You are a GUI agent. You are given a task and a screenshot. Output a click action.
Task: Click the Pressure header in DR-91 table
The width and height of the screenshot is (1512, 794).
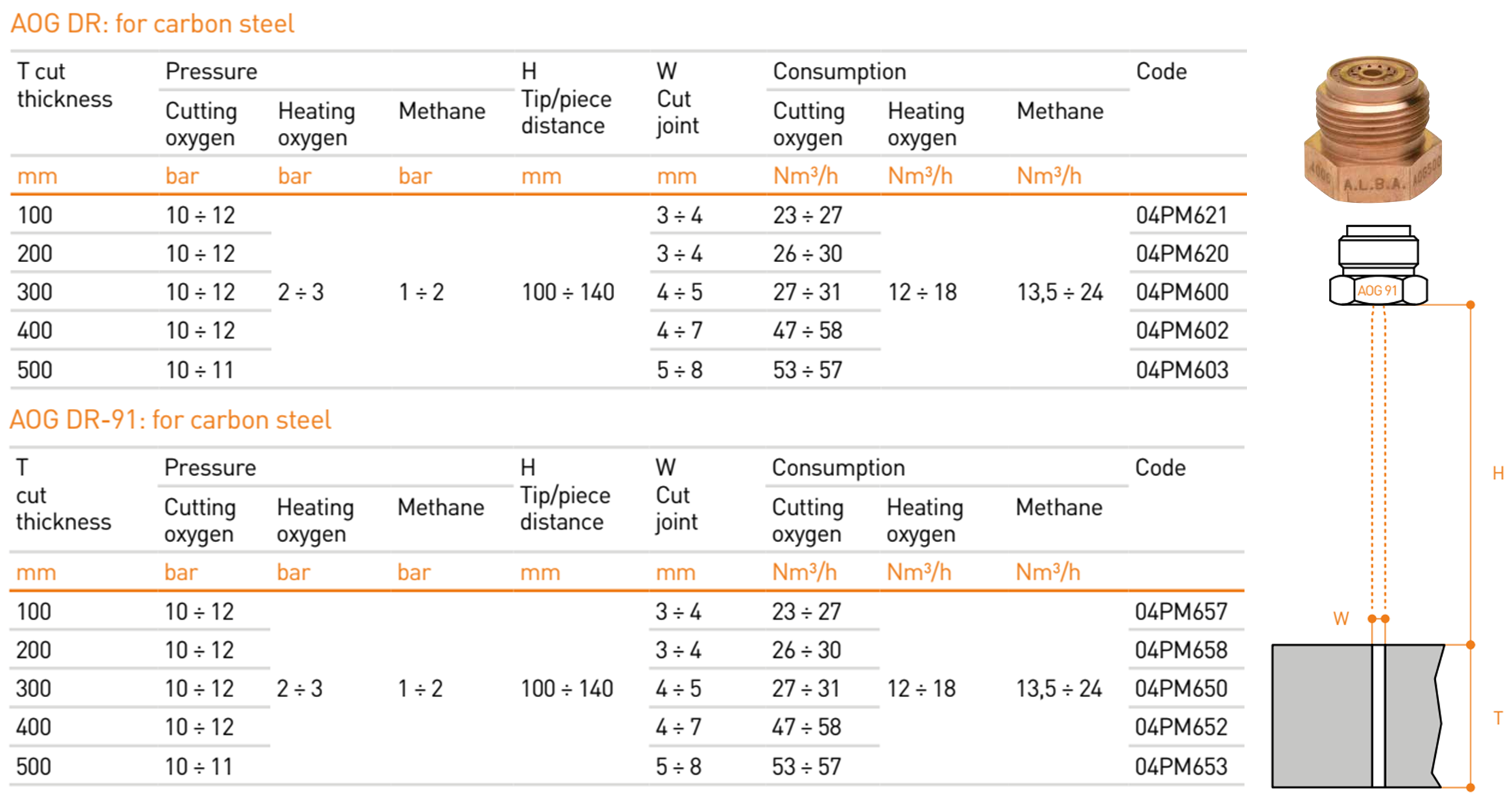[x=210, y=468]
